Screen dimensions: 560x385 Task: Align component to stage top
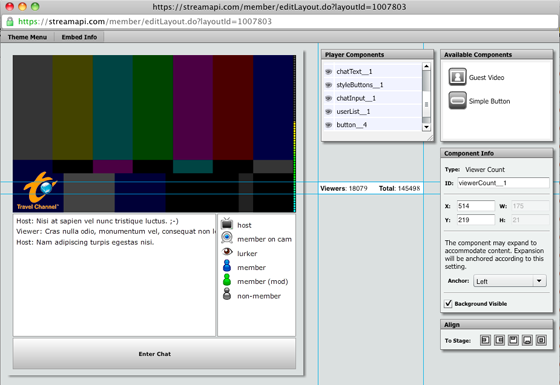pos(513,340)
